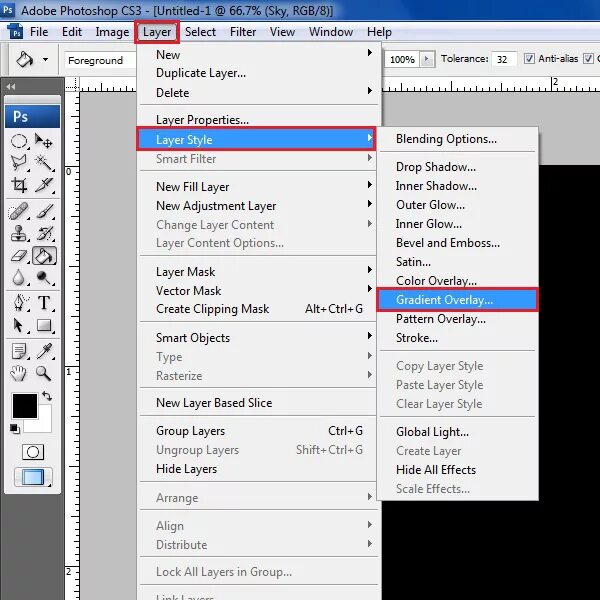
Task: Select the Crop tool
Action: click(x=19, y=185)
